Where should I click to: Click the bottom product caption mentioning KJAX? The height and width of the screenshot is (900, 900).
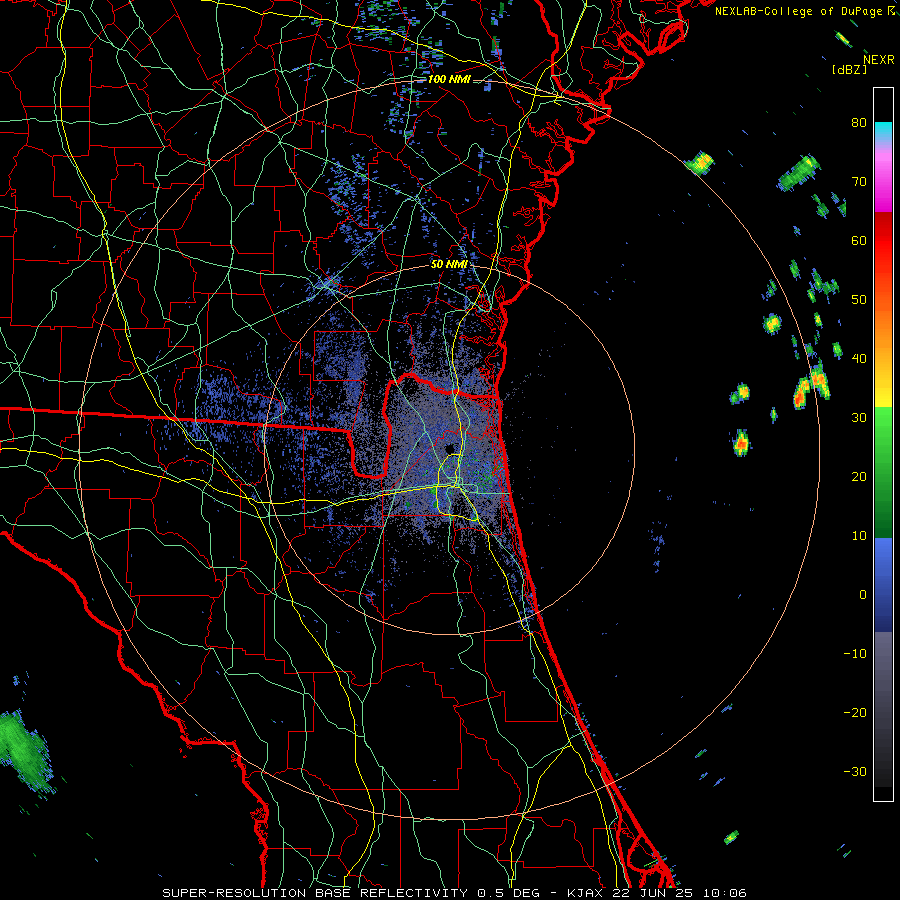pos(455,893)
